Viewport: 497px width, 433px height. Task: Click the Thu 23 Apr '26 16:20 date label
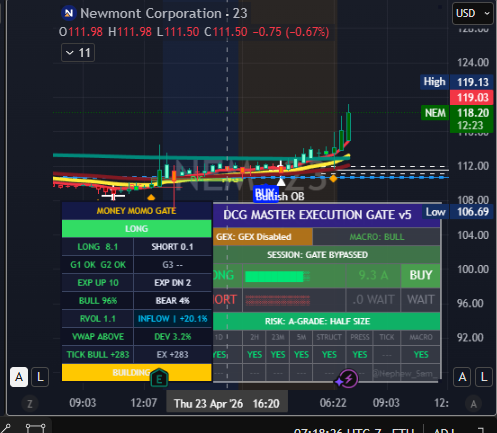click(x=227, y=404)
